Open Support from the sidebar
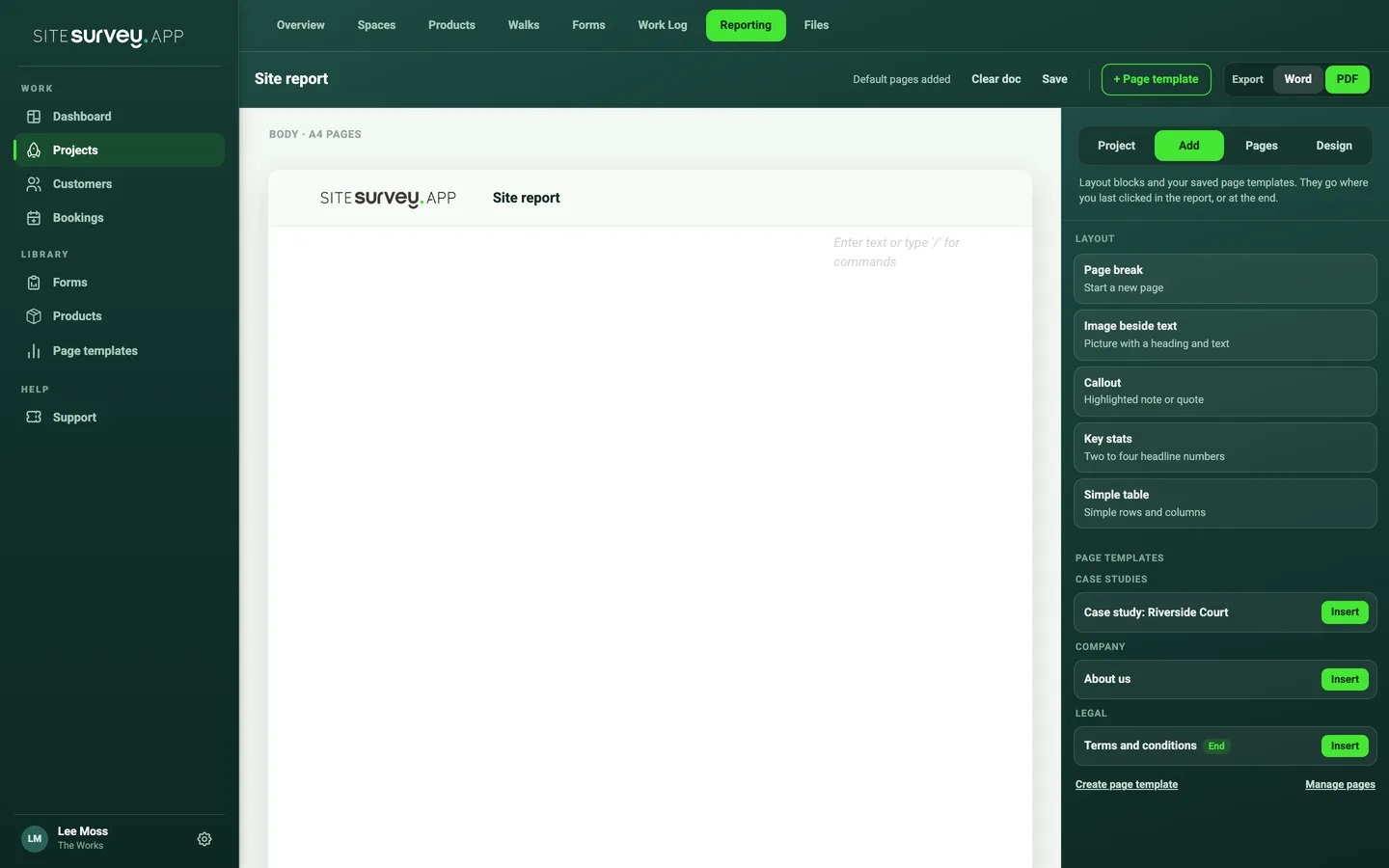Screen dimensions: 1389x868 120,418
